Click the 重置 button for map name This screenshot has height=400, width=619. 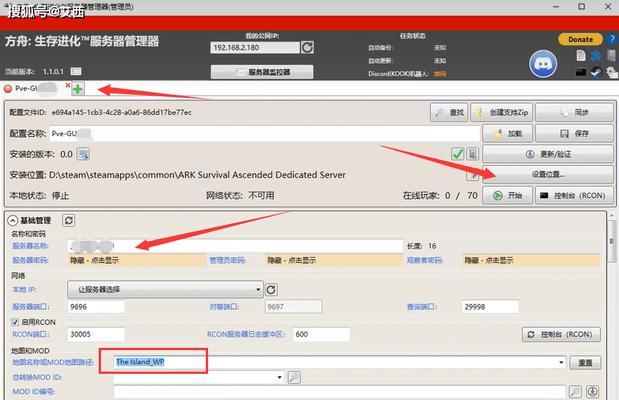pos(585,362)
